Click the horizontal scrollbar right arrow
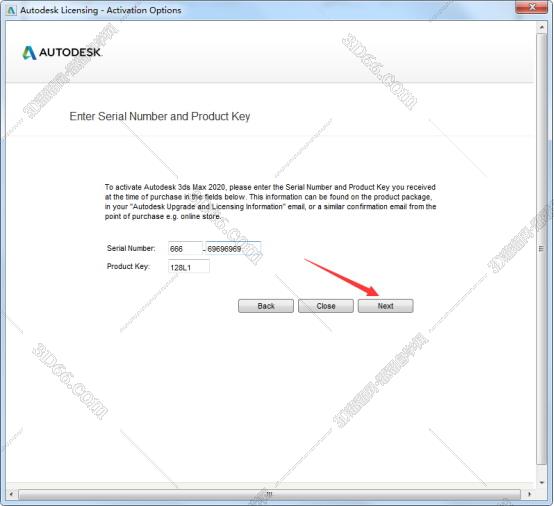Screen dimensions: 554x506 [x=529, y=494]
